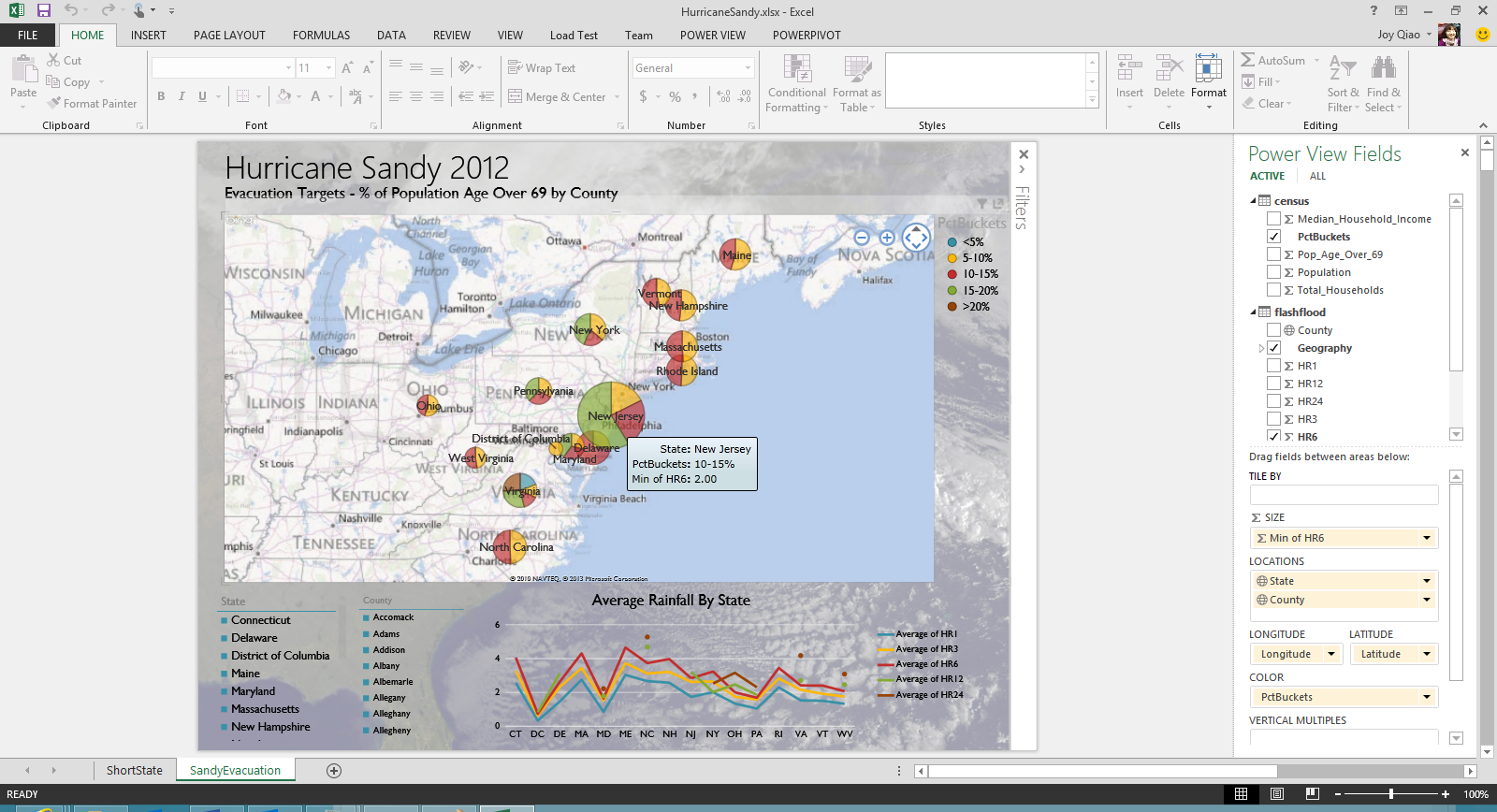Click Sort & Filter
Viewport: 1497px width, 812px height.
click(1344, 84)
